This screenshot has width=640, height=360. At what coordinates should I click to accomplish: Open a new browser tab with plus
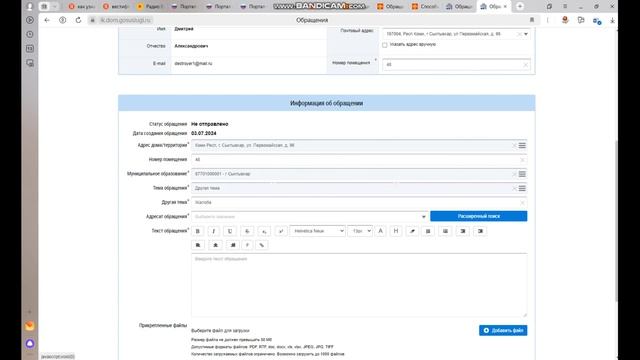point(520,7)
